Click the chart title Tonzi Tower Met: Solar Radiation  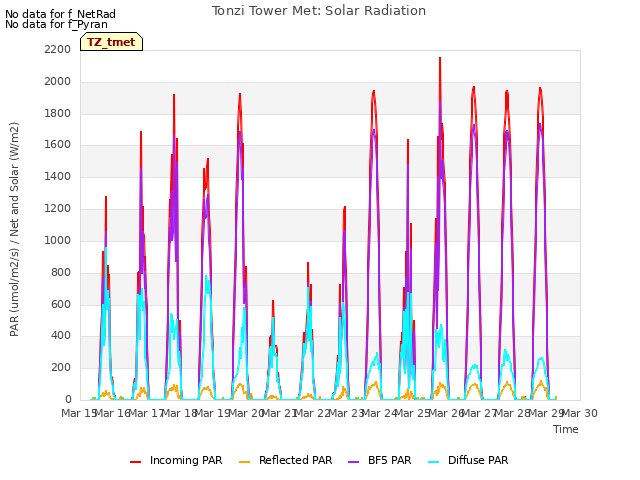tap(319, 11)
